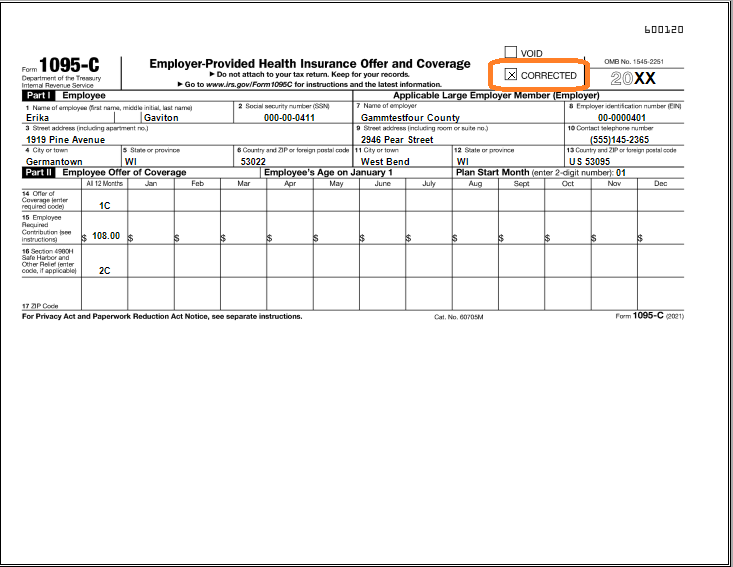Screen dimensions: 733x567
Task: Click the All 12 Months column header
Action: [105, 184]
